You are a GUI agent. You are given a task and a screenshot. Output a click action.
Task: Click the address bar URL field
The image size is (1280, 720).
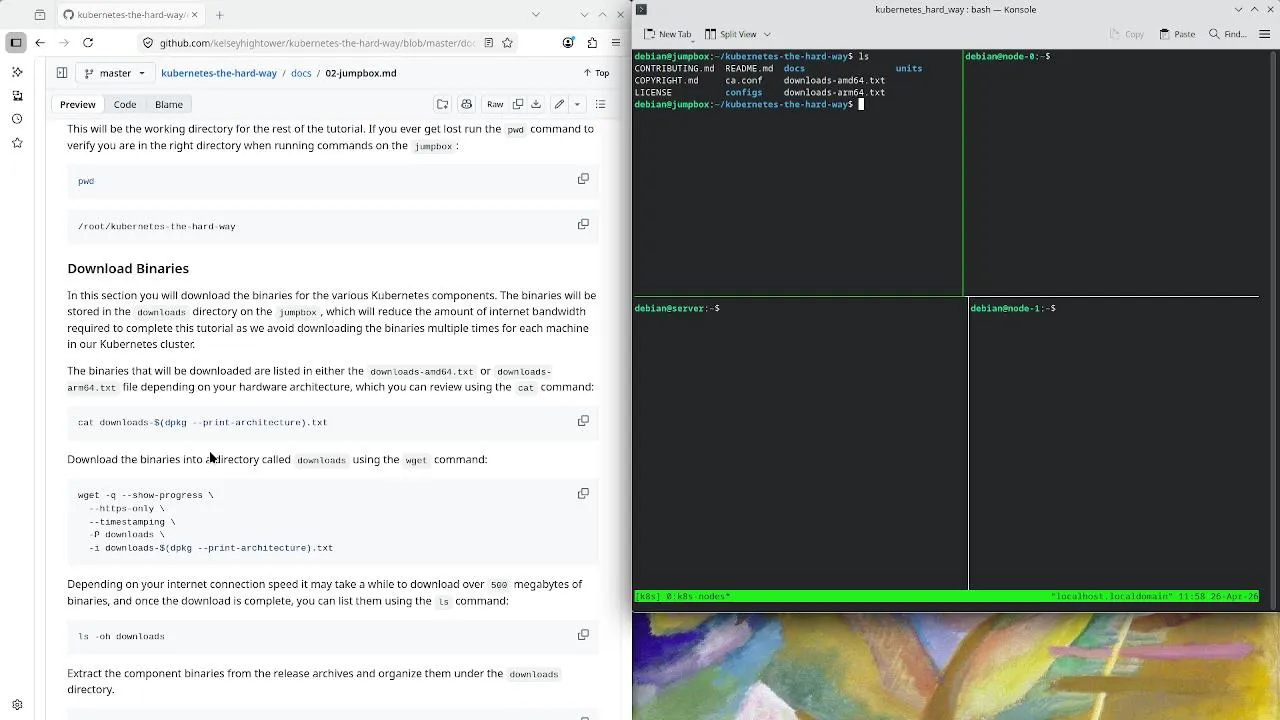point(317,43)
